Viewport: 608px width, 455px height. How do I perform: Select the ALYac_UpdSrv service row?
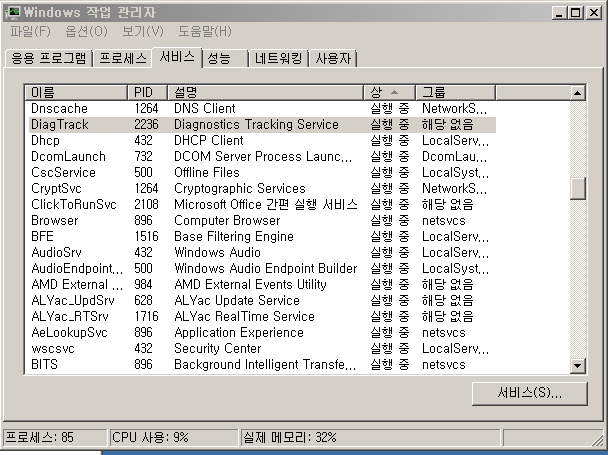(x=262, y=300)
